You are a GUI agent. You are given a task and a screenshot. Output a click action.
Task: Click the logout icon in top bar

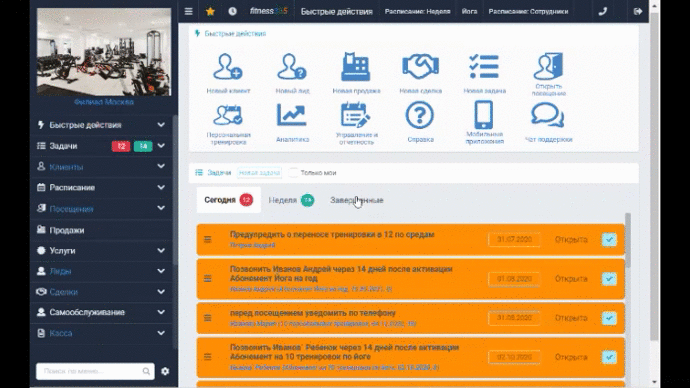click(x=638, y=11)
